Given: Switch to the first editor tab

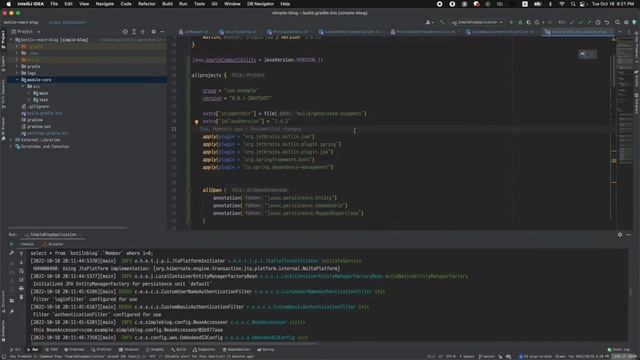Looking at the screenshot, I should pyautogui.click(x=194, y=32).
